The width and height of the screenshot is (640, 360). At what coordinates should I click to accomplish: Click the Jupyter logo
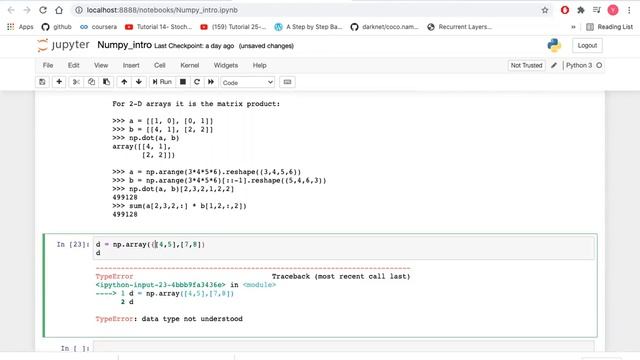coord(63,45)
